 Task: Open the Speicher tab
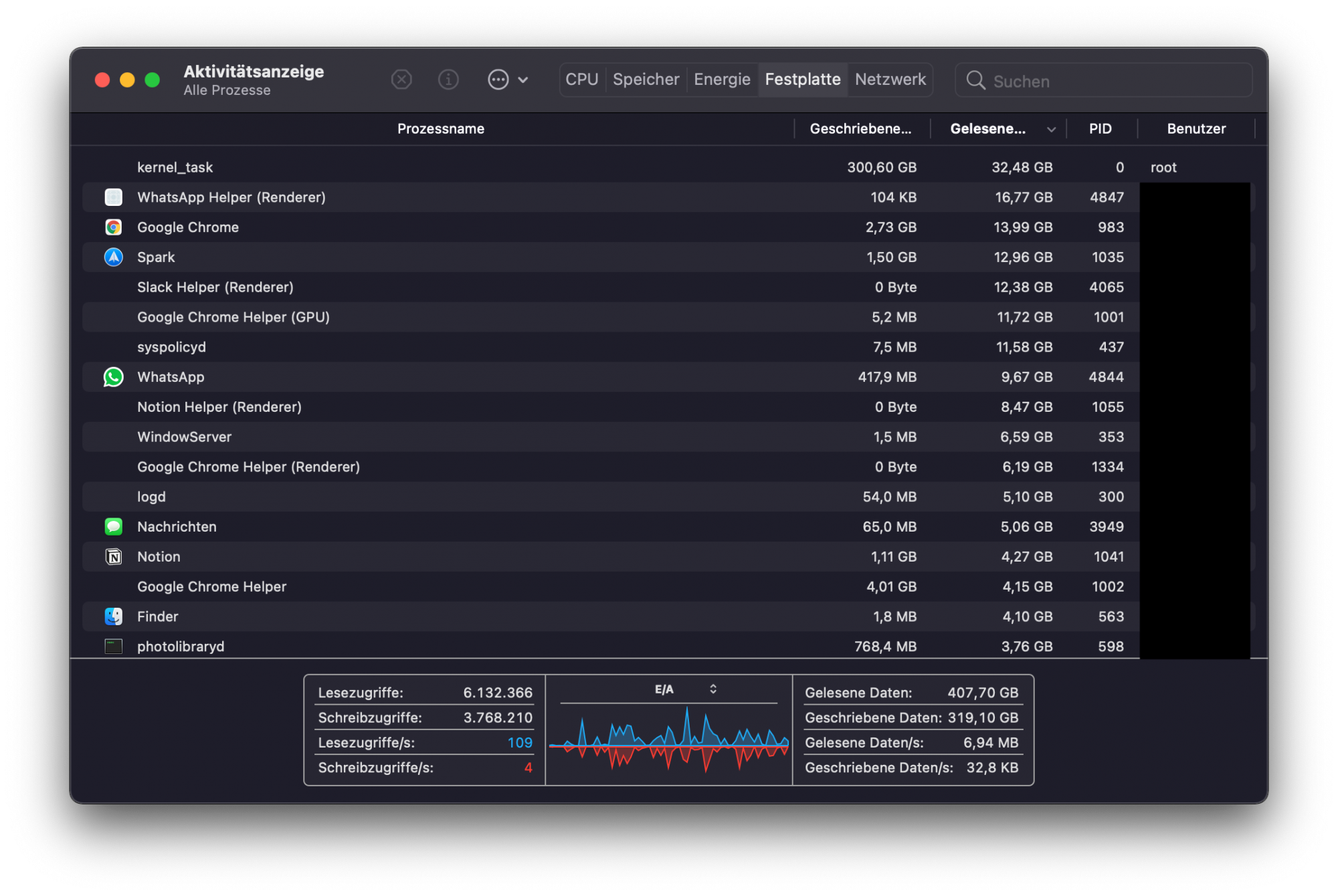pos(646,80)
